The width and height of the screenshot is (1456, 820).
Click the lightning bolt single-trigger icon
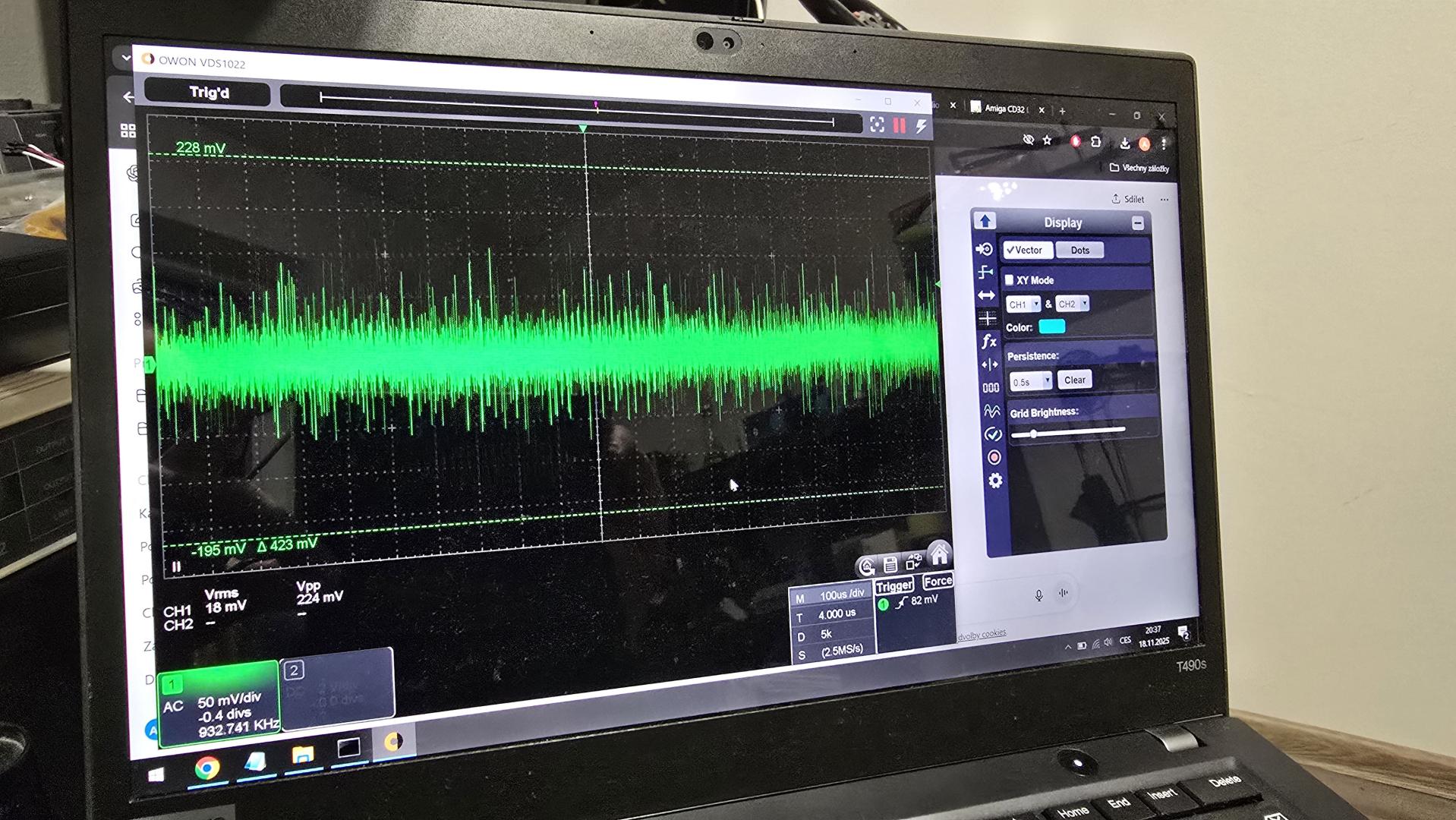click(921, 126)
